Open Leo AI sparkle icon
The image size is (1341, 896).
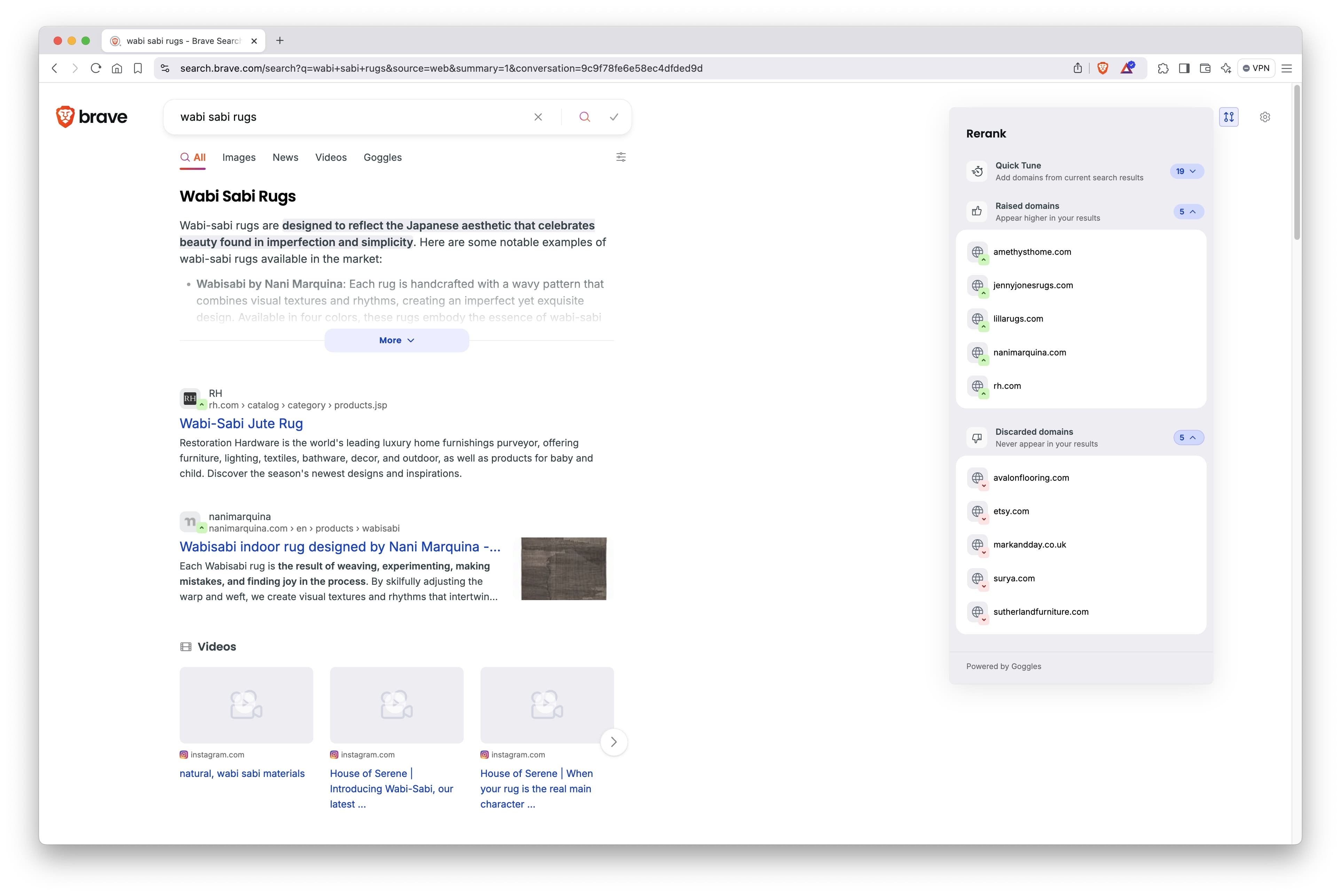point(1225,69)
